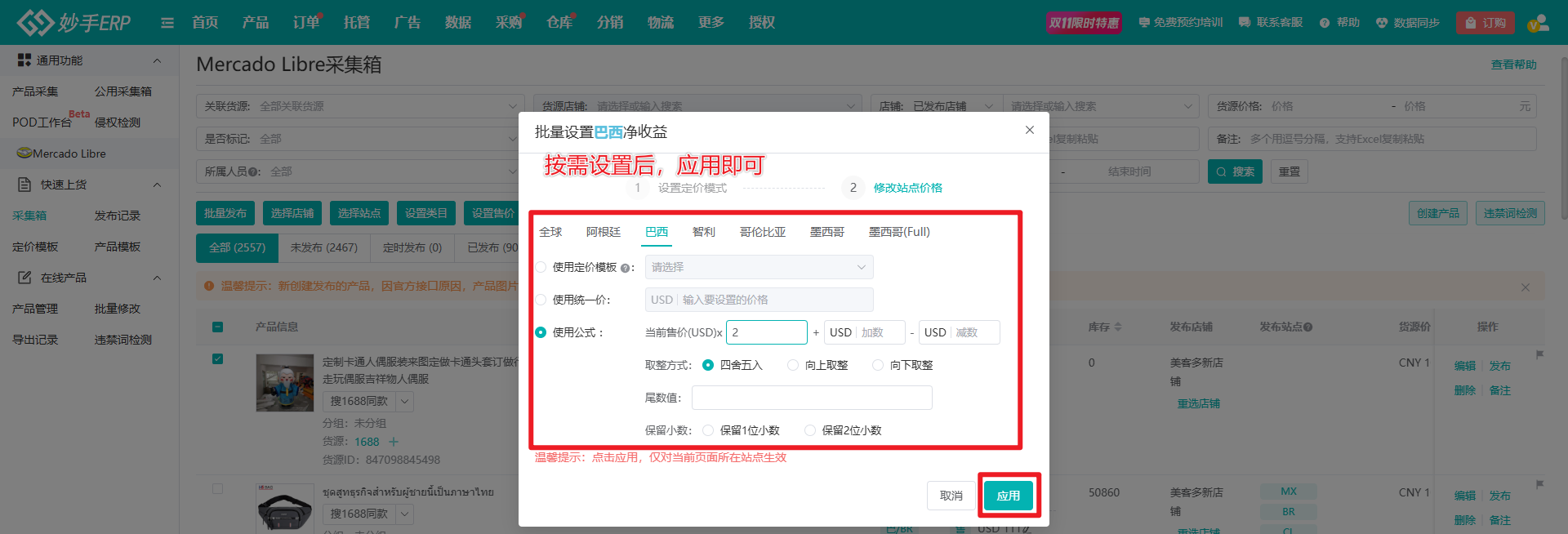1568x534 pixels.
Task: Click flag icon on first product row
Action: (x=1539, y=355)
